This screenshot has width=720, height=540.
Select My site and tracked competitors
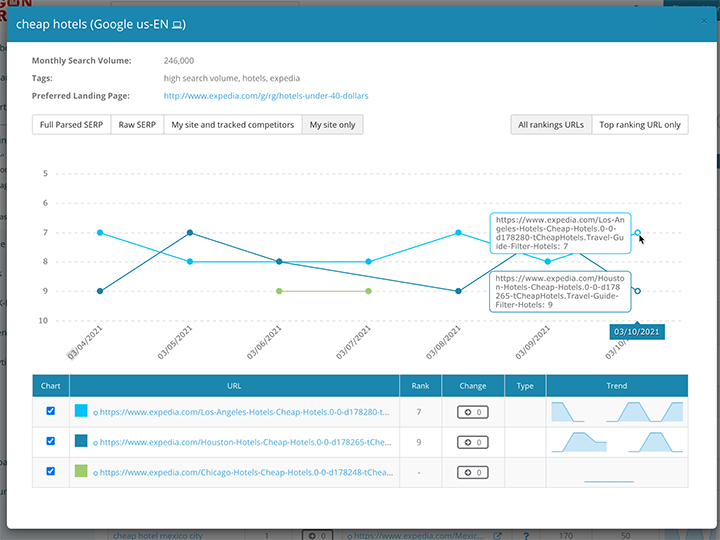coord(233,125)
